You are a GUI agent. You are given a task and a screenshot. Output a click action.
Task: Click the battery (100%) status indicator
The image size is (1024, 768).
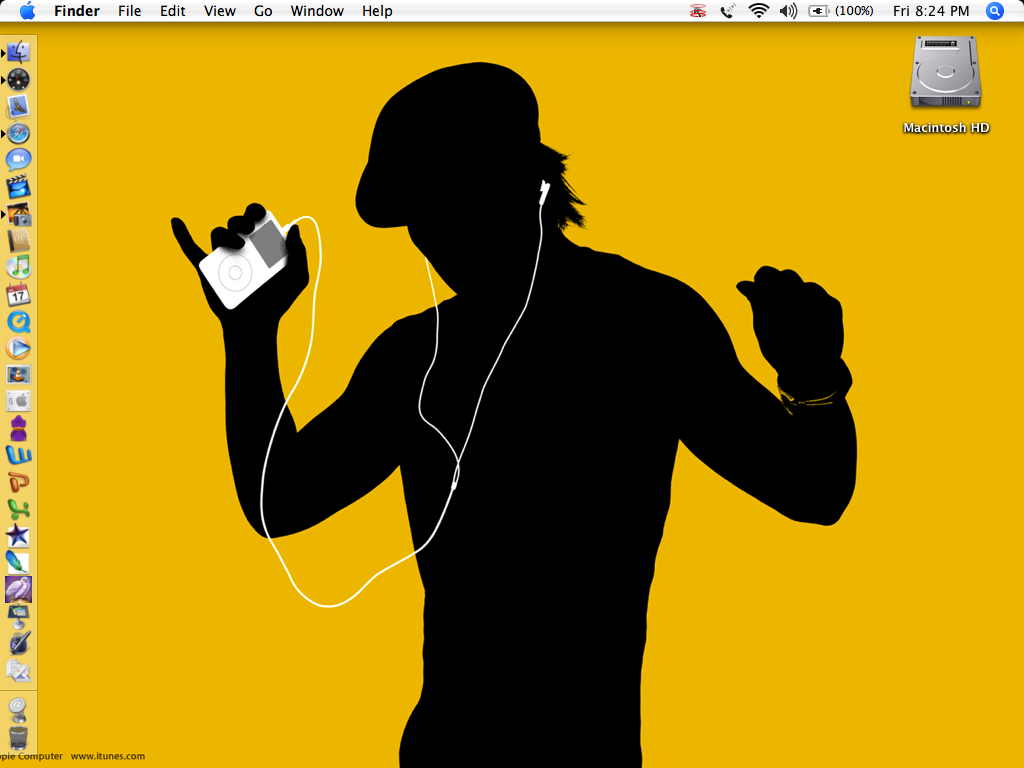841,11
